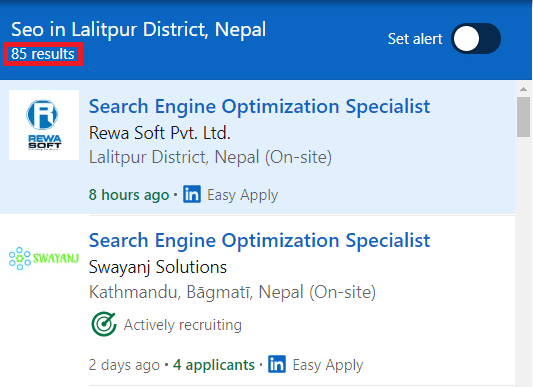533x387 pixels.
Task: Click the Swayanj company logo
Action: [x=44, y=258]
